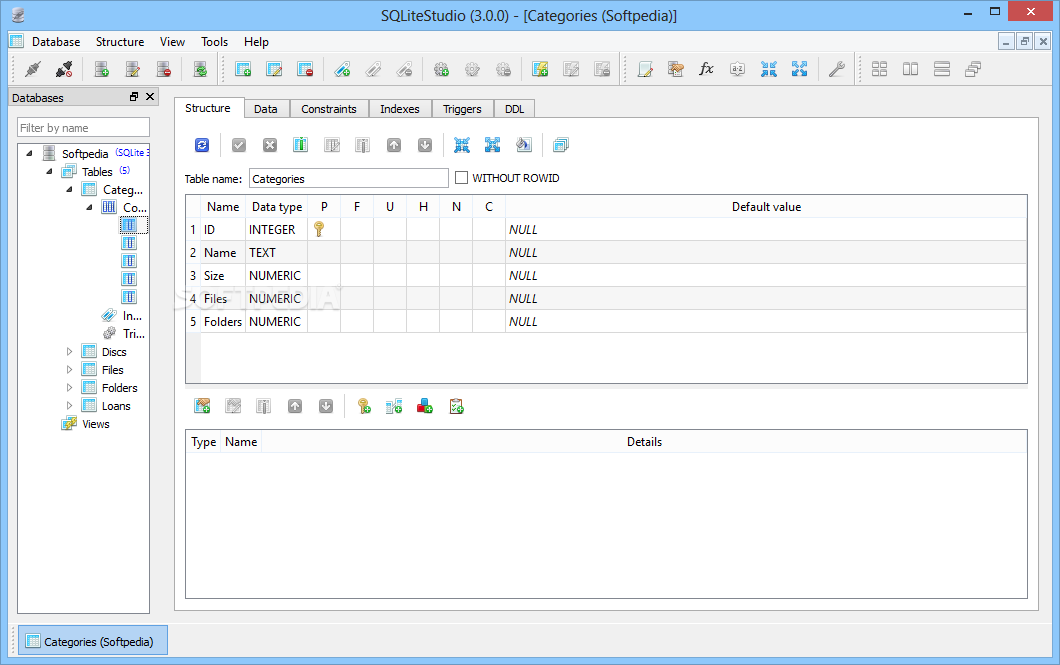Image resolution: width=1060 pixels, height=665 pixels.
Task: Toggle the primary key cell for Name
Action: click(324, 252)
